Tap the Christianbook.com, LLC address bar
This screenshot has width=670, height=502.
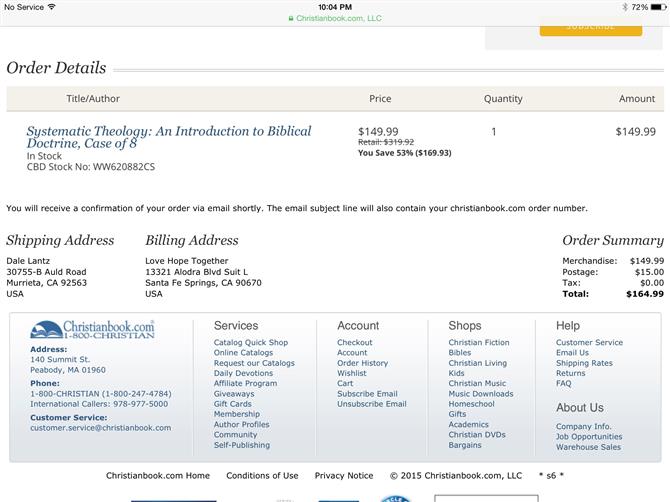(x=335, y=18)
